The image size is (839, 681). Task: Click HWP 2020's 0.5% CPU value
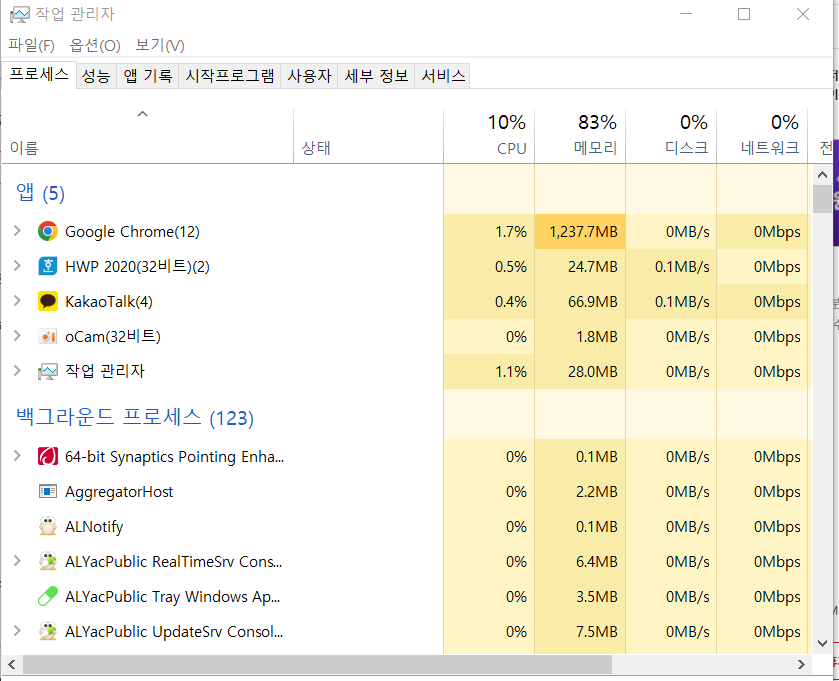[x=510, y=266]
